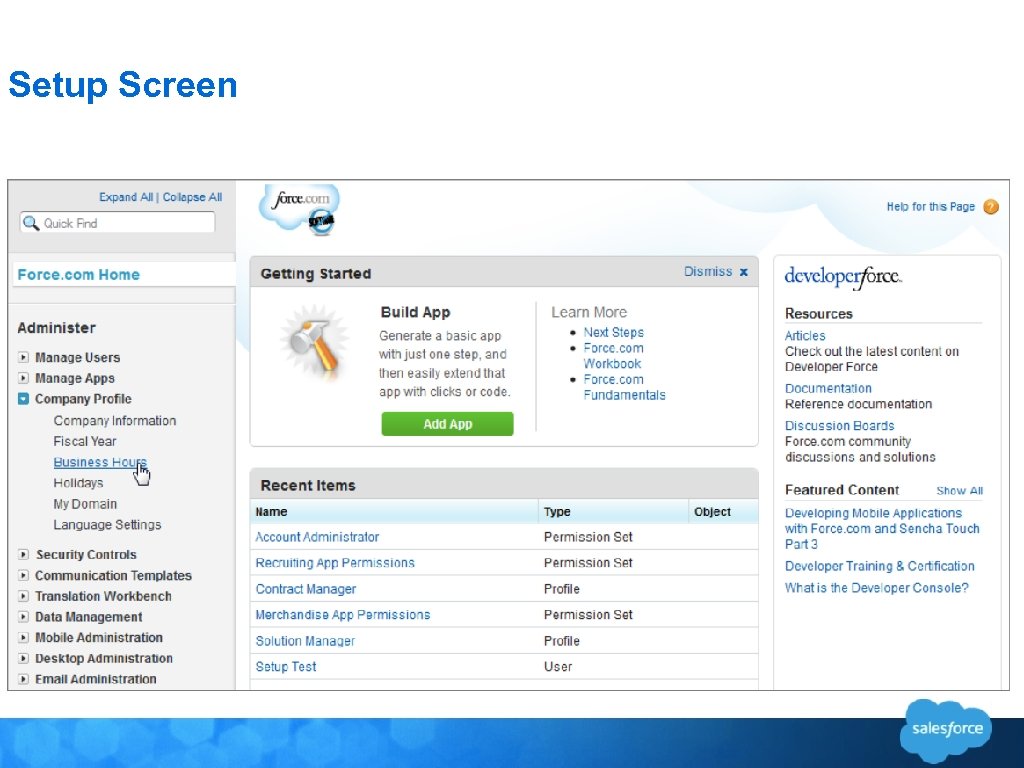The width and height of the screenshot is (1024, 768).
Task: Open Developer Training & Certification link
Action: 880,566
